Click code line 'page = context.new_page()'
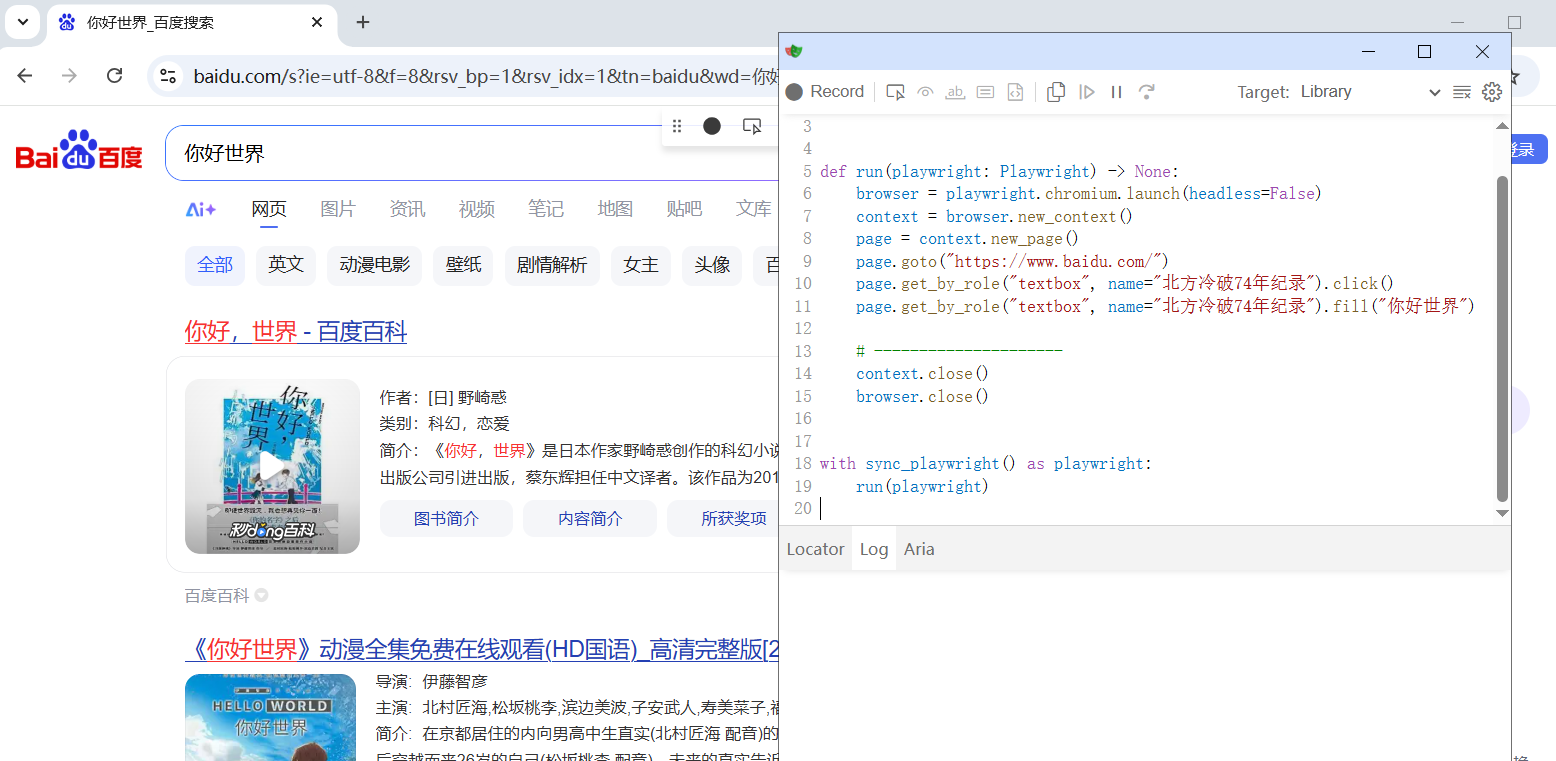This screenshot has width=1556, height=761. coord(968,239)
